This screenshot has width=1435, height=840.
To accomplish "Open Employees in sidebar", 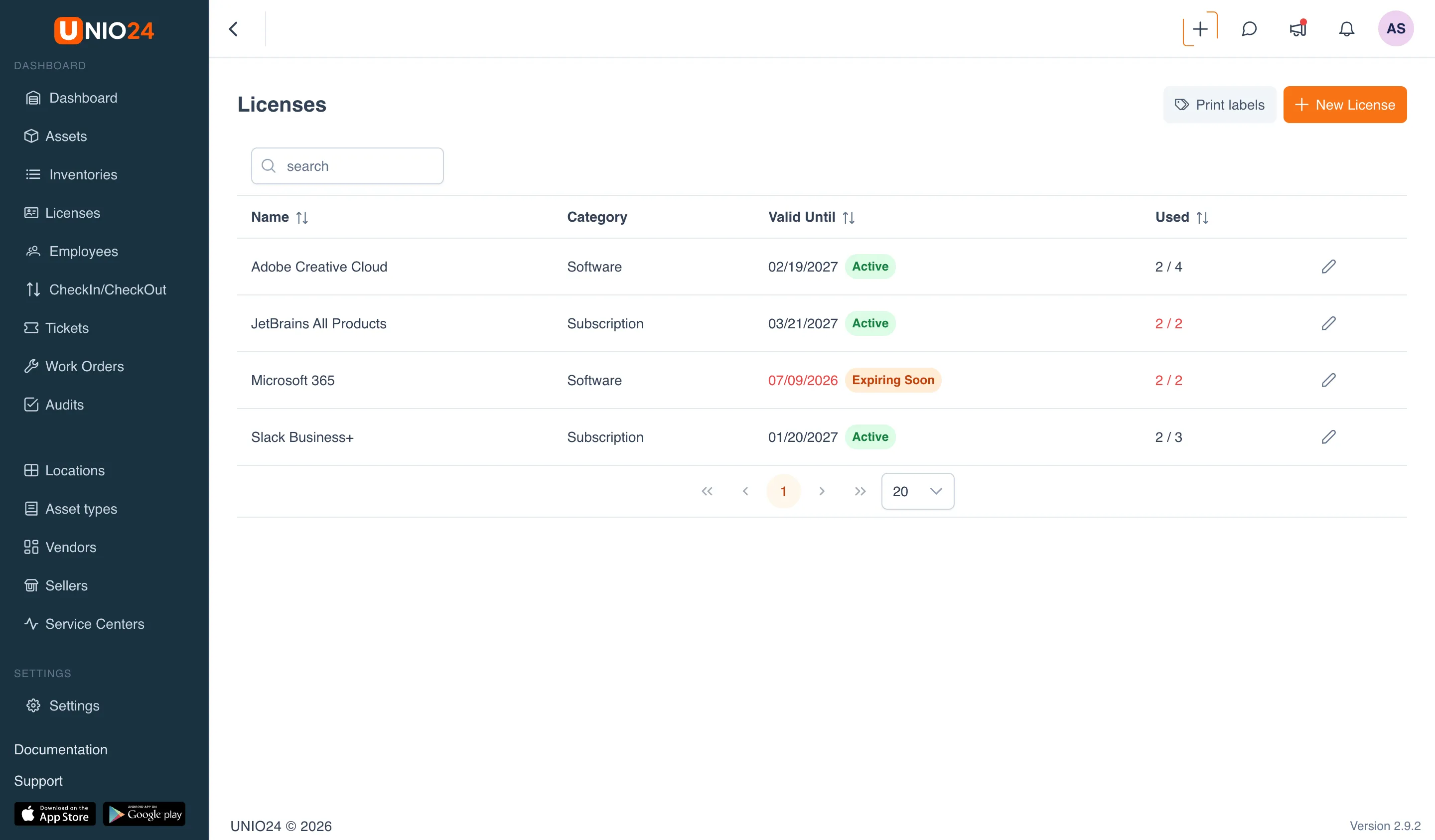I will (71, 251).
